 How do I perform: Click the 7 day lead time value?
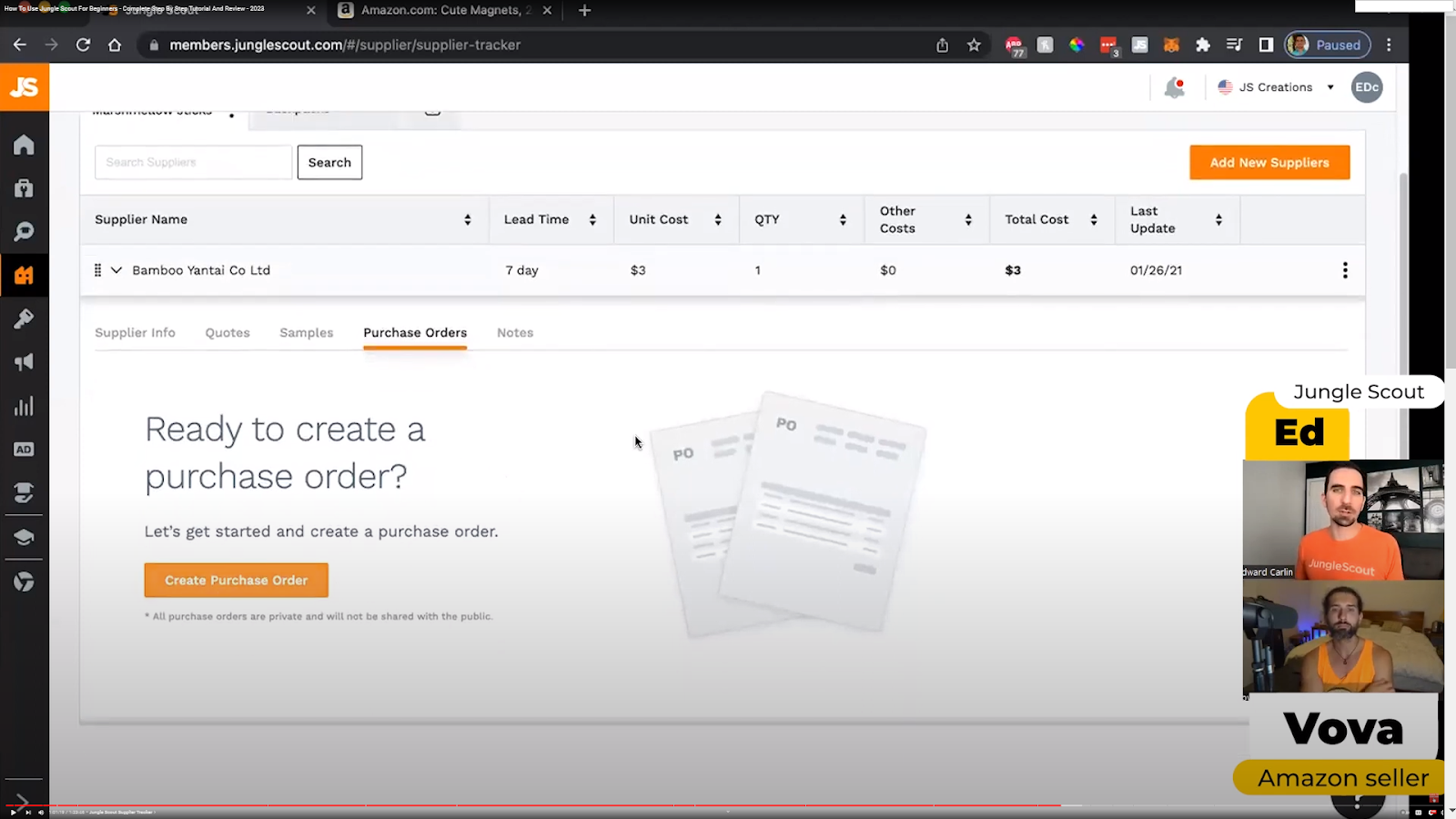tap(521, 270)
